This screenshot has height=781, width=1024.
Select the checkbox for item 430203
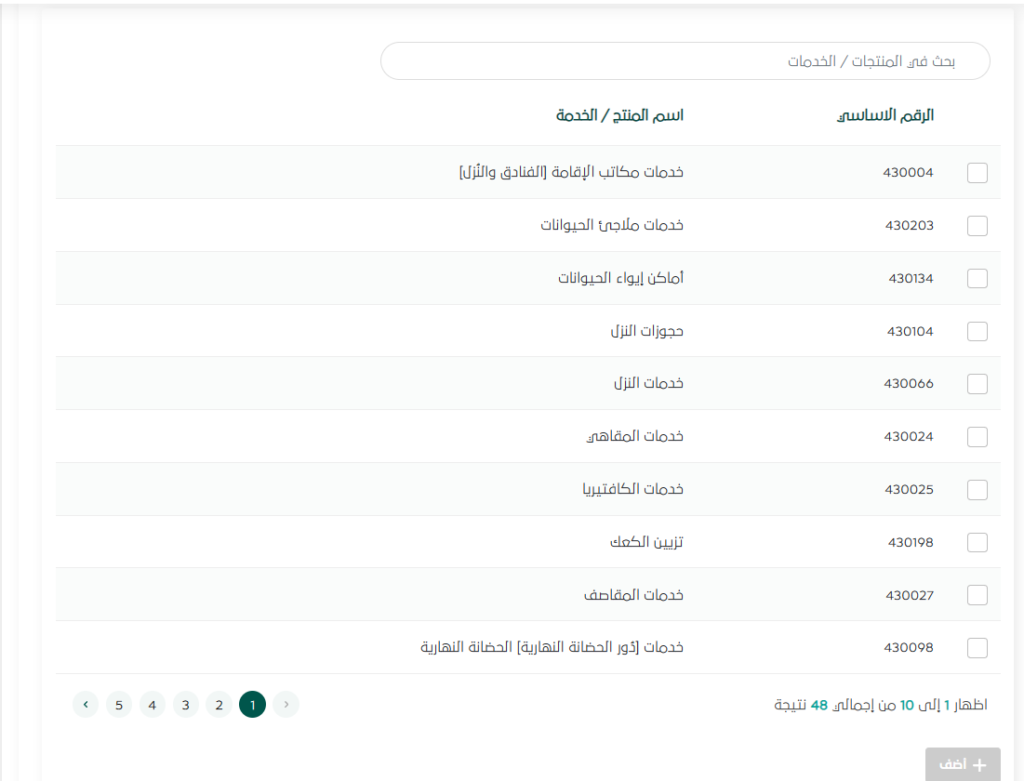pos(977,226)
